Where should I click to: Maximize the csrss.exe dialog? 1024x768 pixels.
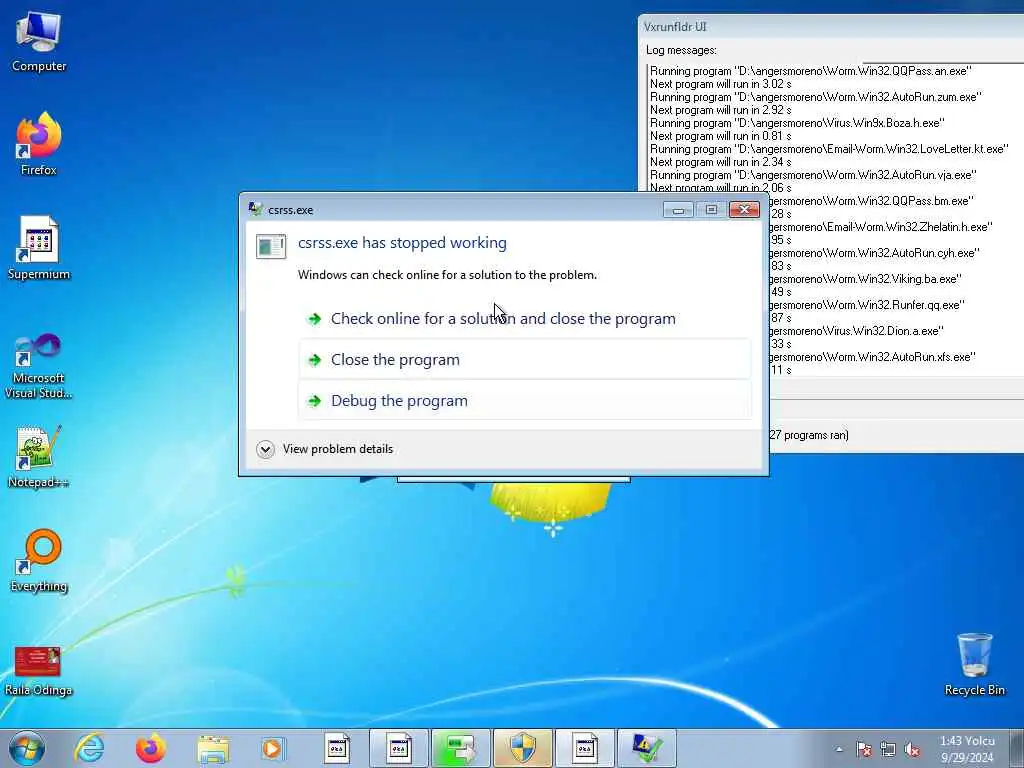pos(711,209)
